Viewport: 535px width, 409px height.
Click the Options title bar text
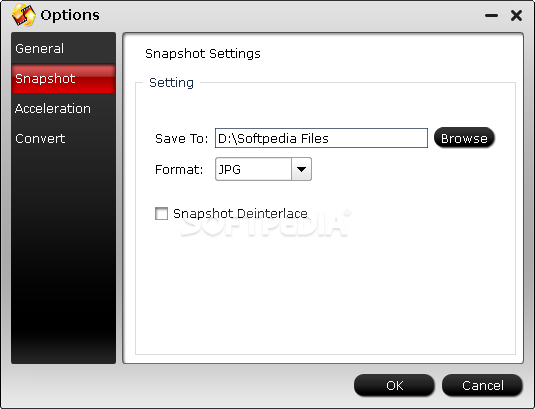click(70, 15)
